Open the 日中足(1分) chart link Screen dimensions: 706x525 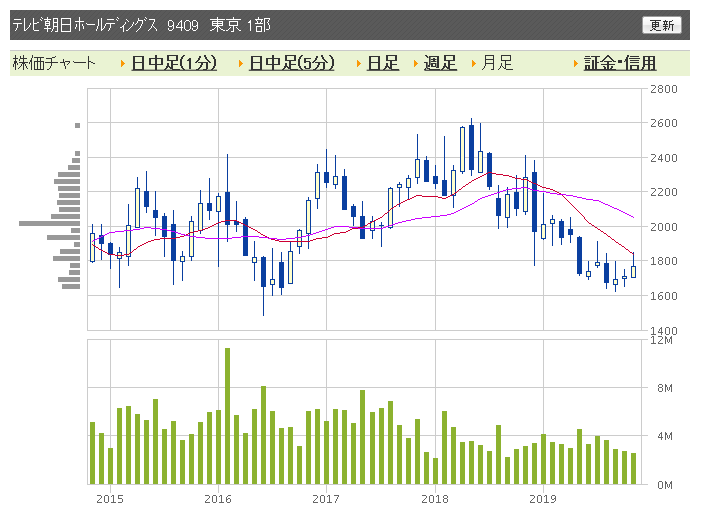174,63
